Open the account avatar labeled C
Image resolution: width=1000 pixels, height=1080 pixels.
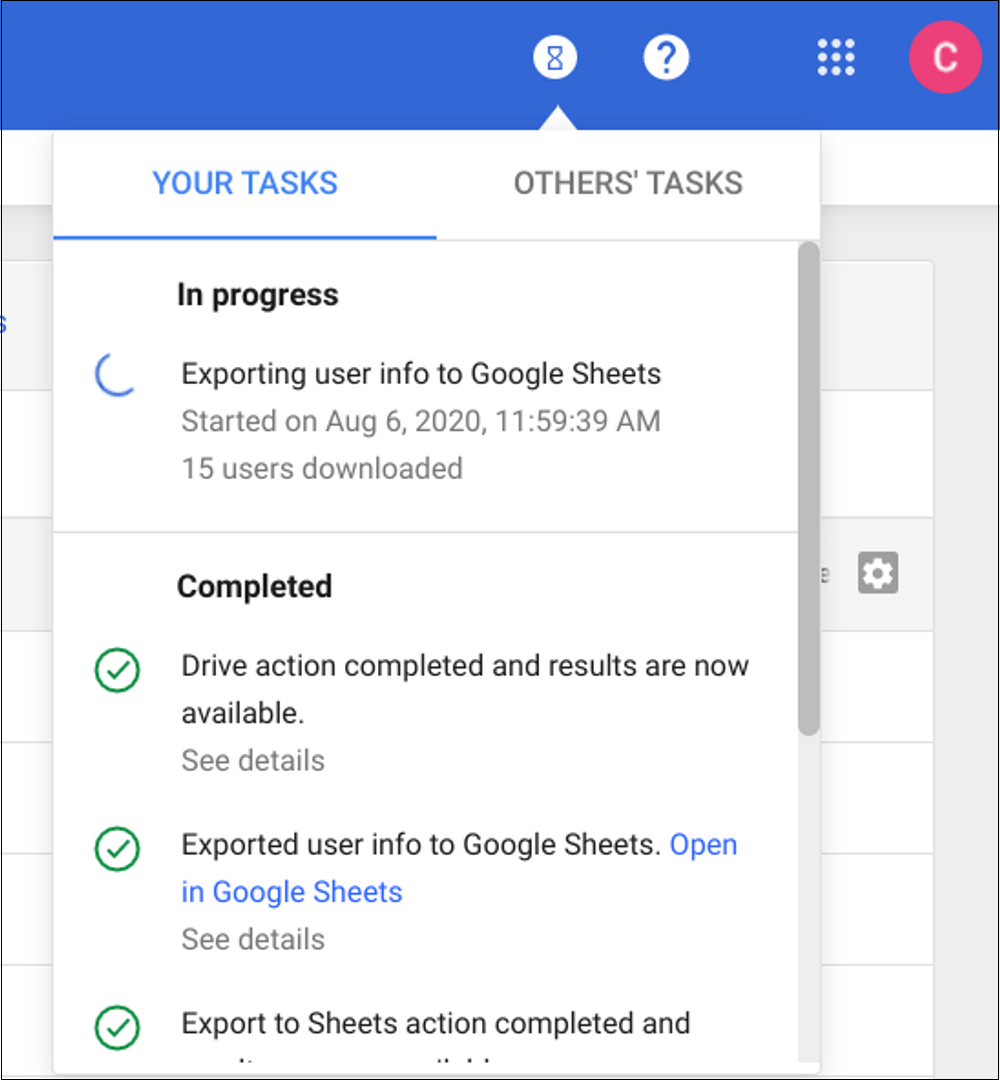click(x=944, y=59)
